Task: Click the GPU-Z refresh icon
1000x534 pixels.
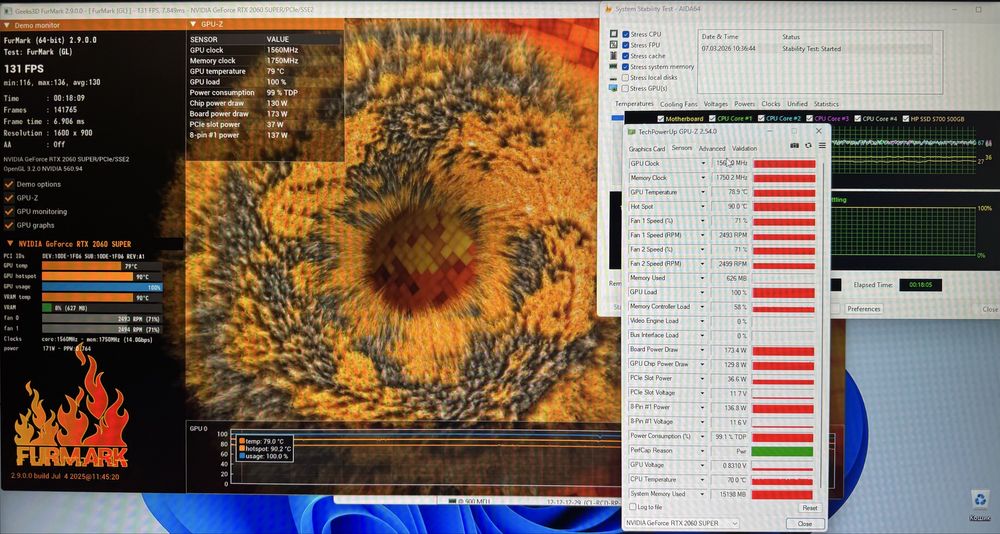Action: click(x=808, y=146)
